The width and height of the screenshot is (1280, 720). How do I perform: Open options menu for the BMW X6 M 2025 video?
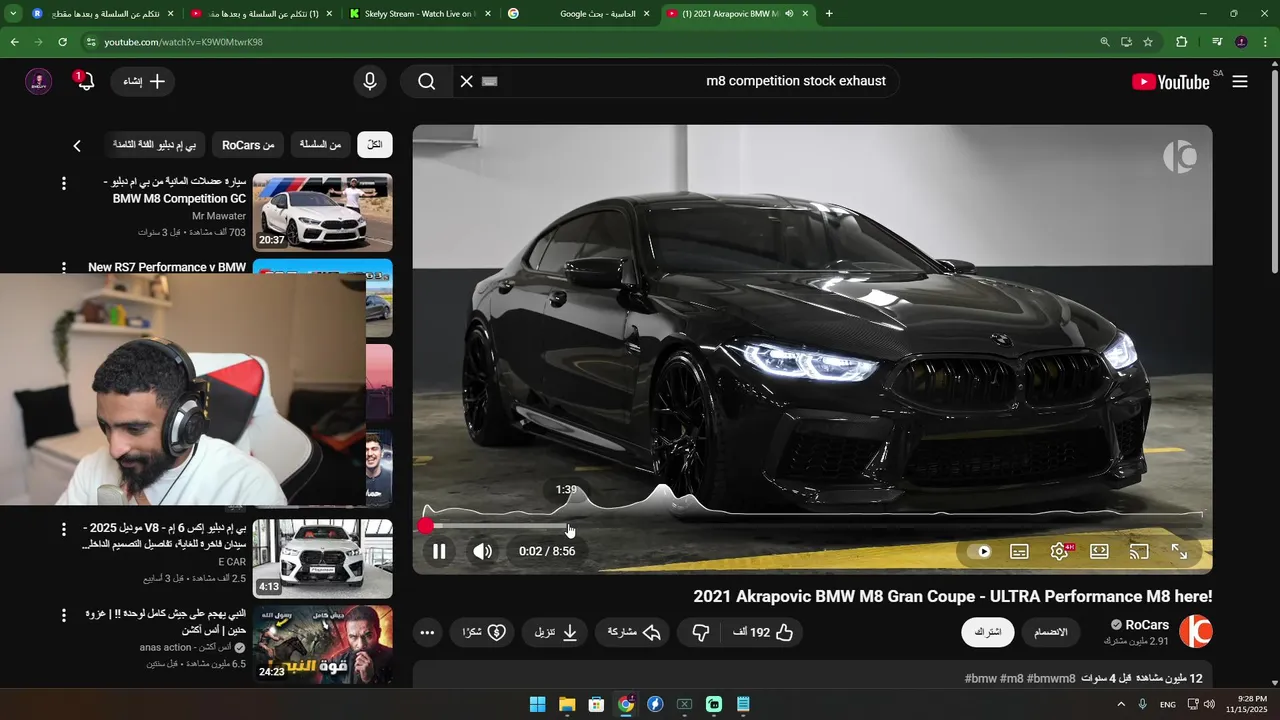(x=64, y=528)
